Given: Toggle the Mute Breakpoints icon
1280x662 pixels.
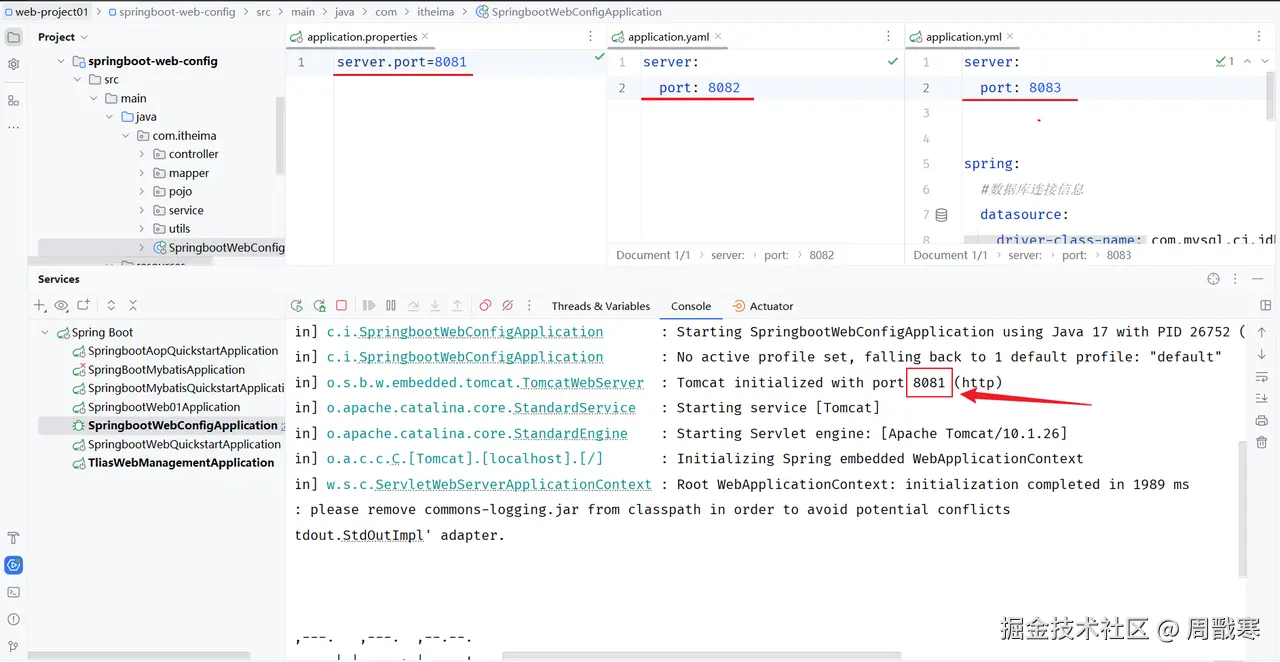Looking at the screenshot, I should (x=507, y=306).
